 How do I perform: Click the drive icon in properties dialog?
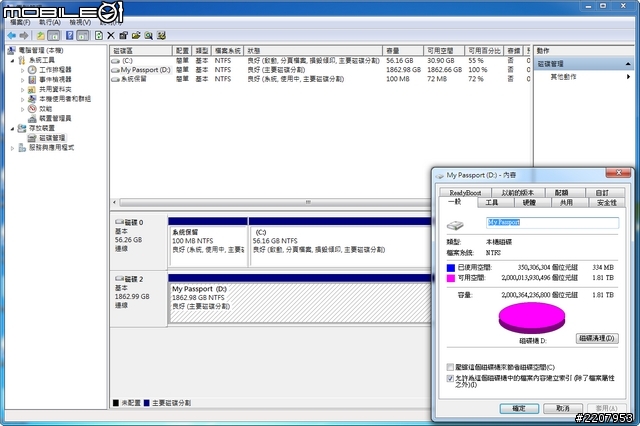[x=455, y=225]
